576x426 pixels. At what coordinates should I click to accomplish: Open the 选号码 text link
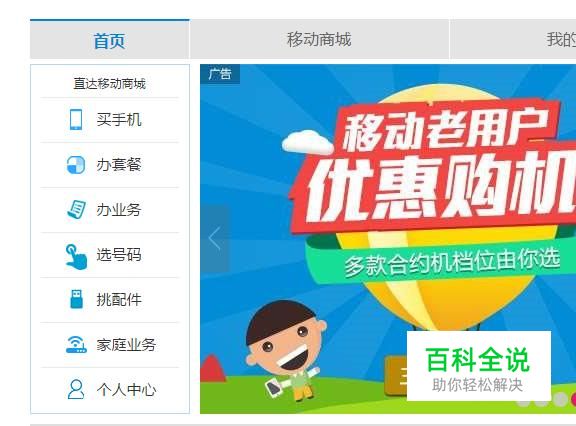click(x=119, y=254)
